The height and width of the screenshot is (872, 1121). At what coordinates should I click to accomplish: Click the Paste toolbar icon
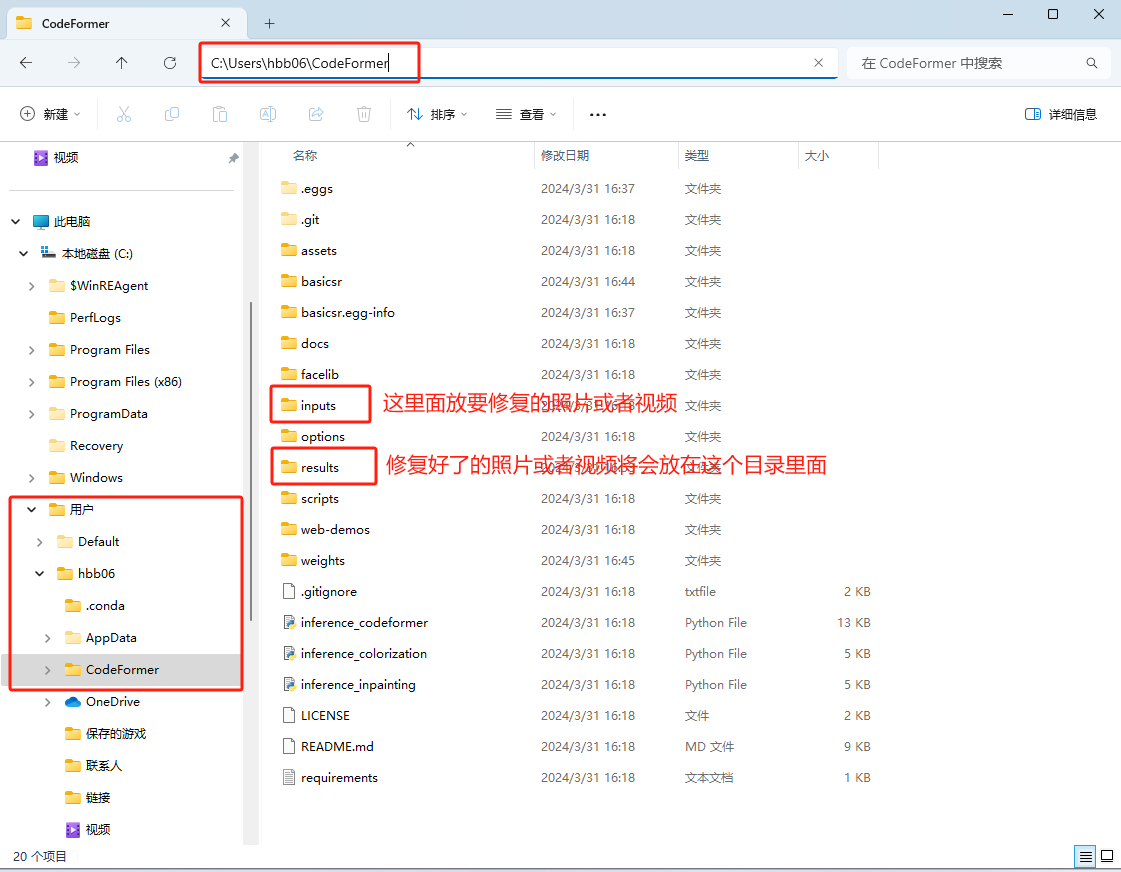coord(219,114)
